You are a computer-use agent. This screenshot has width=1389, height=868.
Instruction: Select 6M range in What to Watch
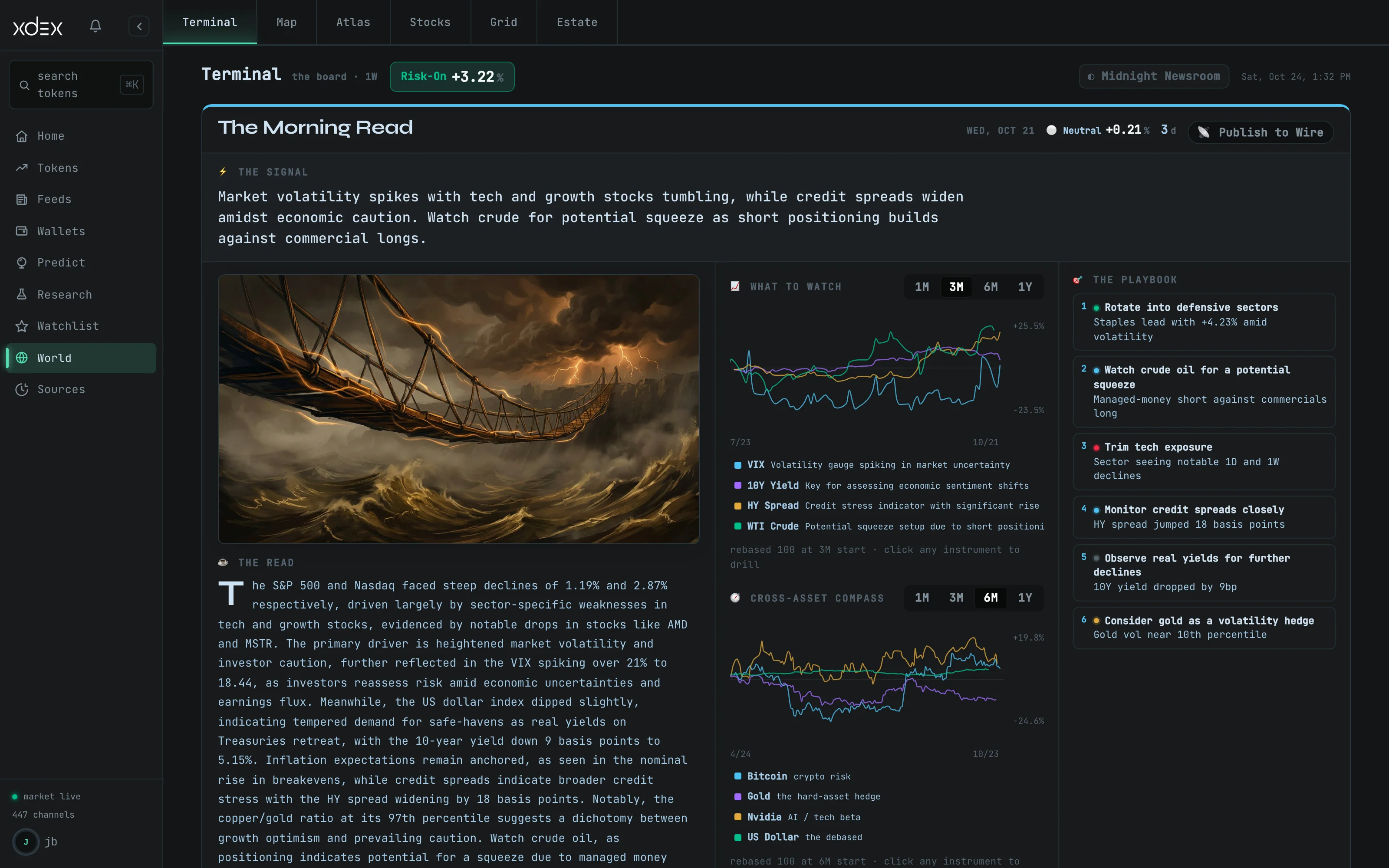click(991, 287)
